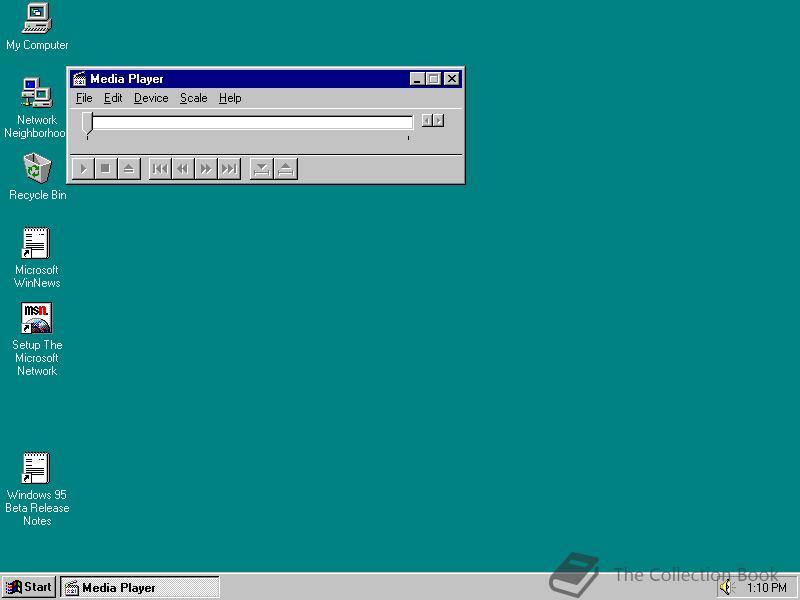Click the 1:10 PM clock
The width and height of the screenshot is (800, 600).
pos(766,588)
